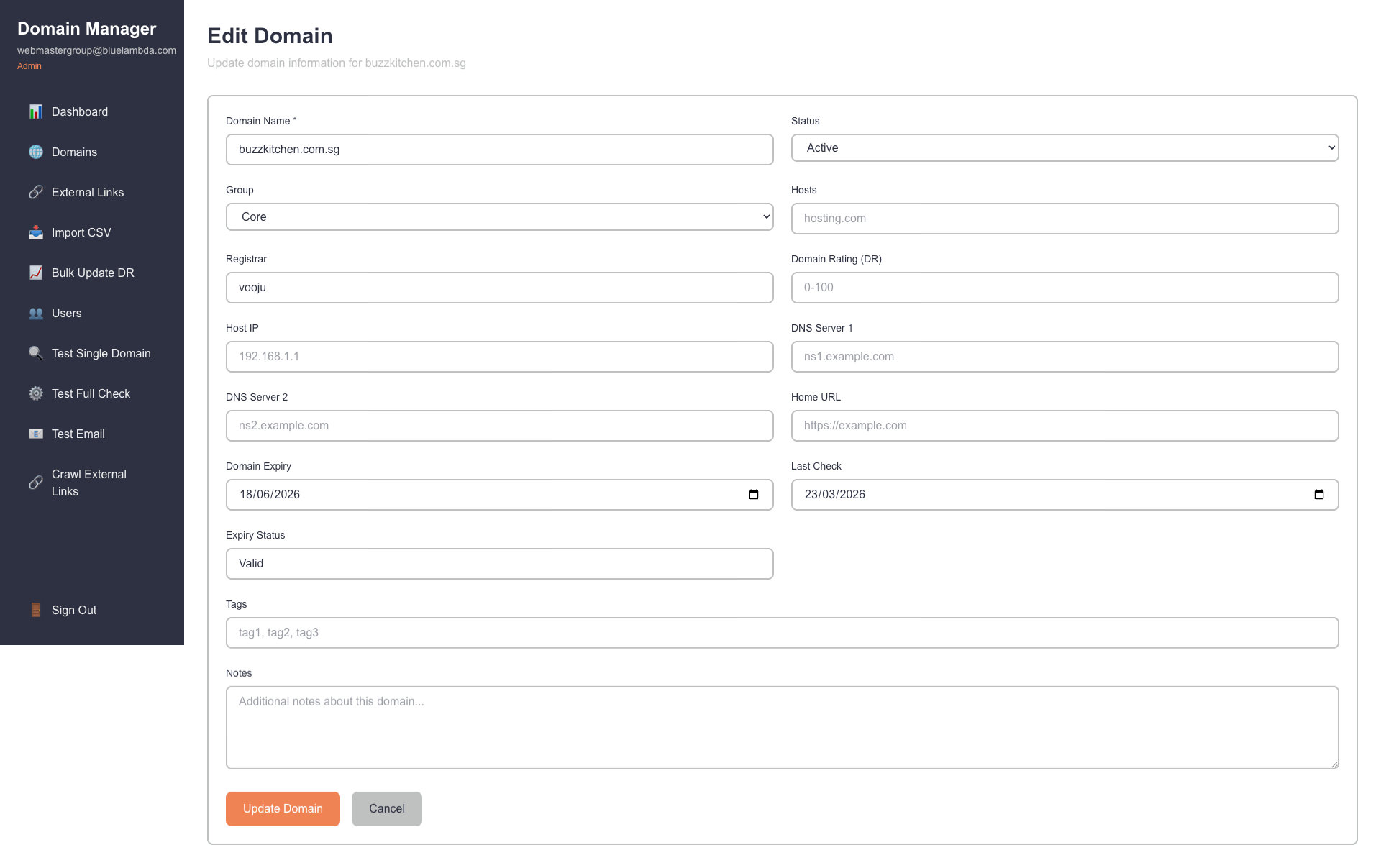Click the External Links chain icon
This screenshot has width=1381, height=868.
click(x=36, y=192)
